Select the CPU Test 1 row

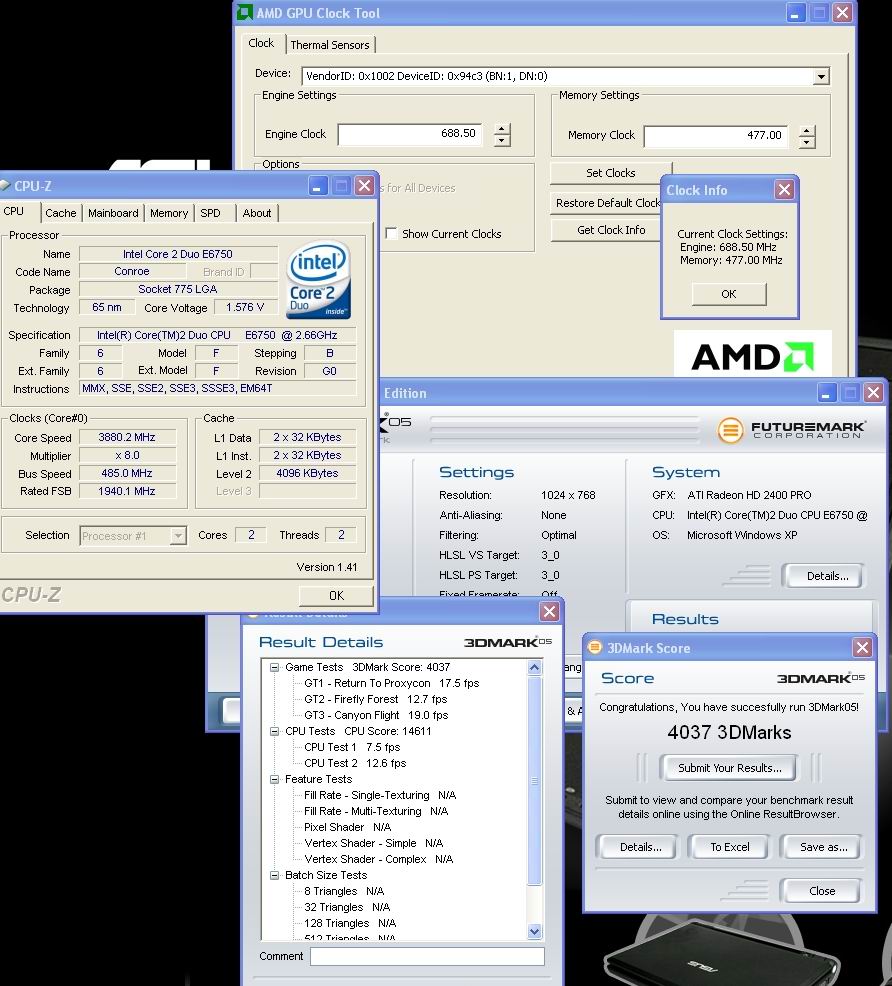352,747
